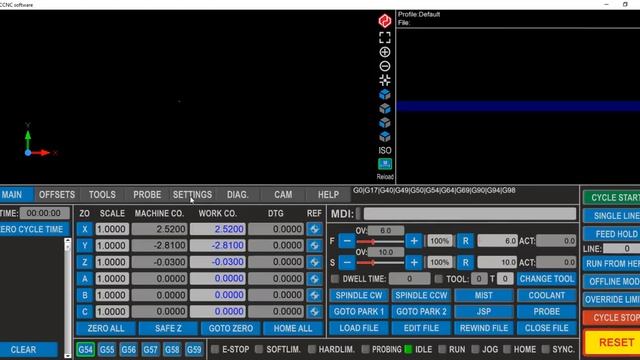Select the first blue cube view icon
The height and width of the screenshot is (360, 640).
click(x=384, y=94)
